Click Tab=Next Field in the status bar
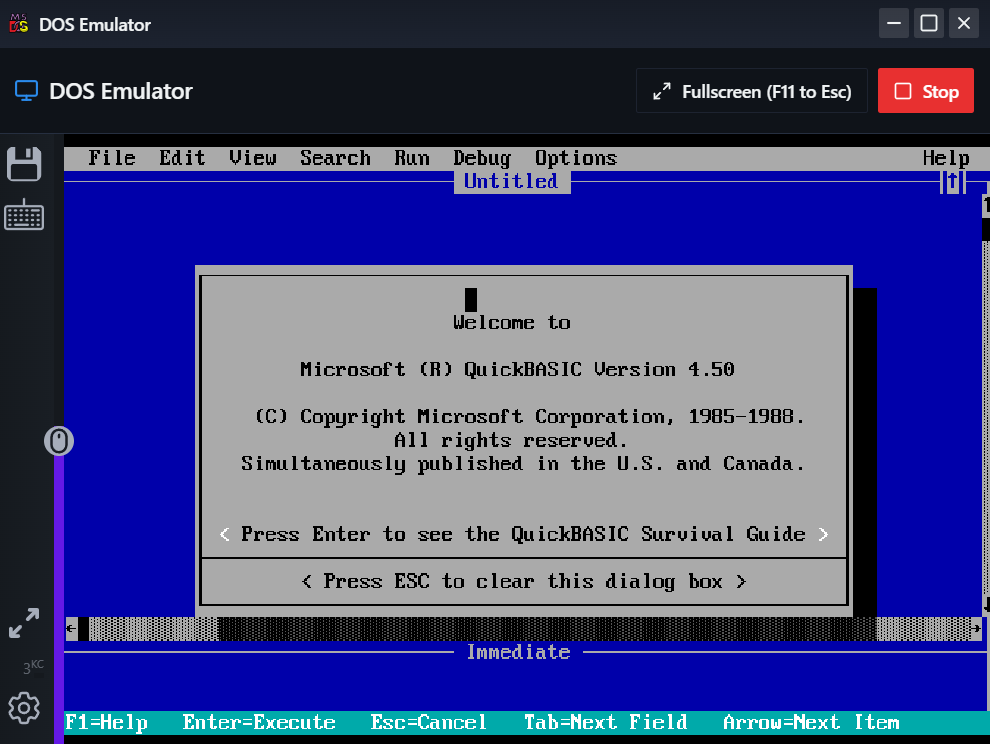This screenshot has height=744, width=990. [x=605, y=723]
